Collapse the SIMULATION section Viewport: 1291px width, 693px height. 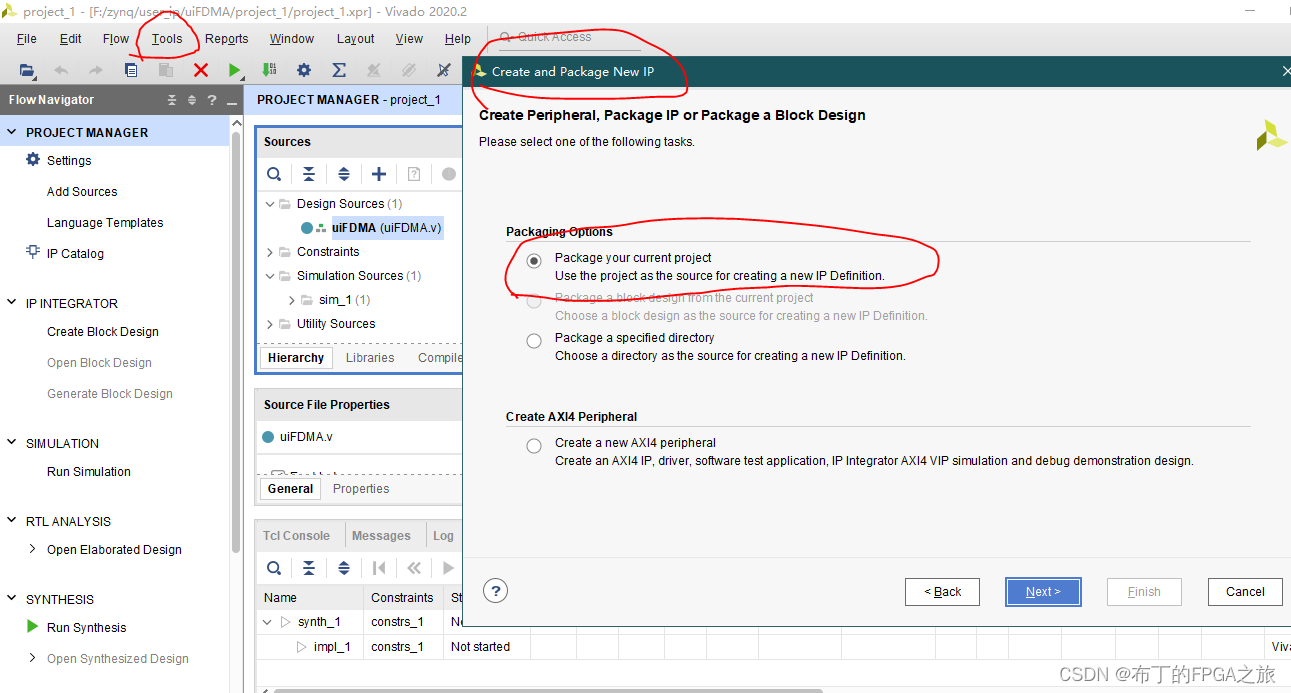(12, 443)
